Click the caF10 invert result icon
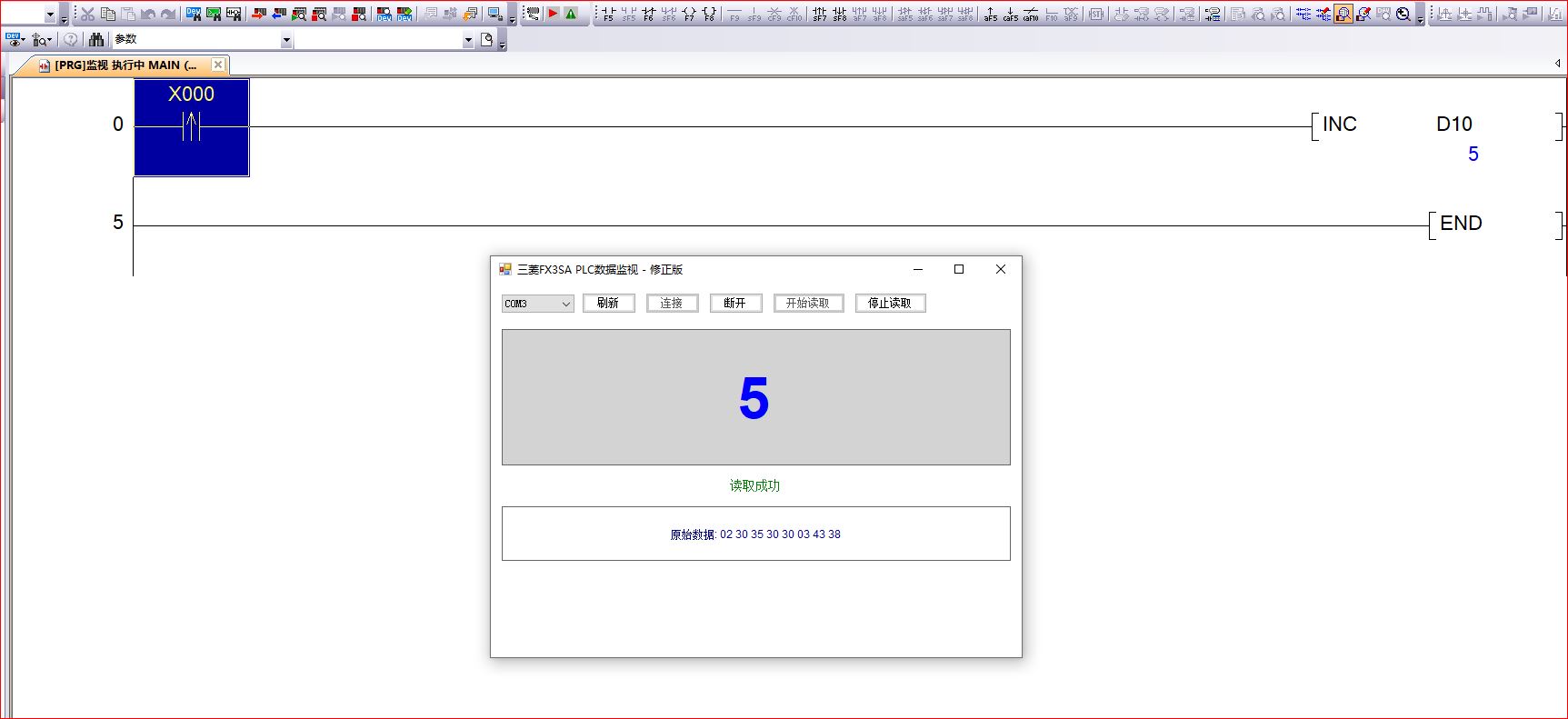The image size is (1568, 719). [x=1031, y=14]
